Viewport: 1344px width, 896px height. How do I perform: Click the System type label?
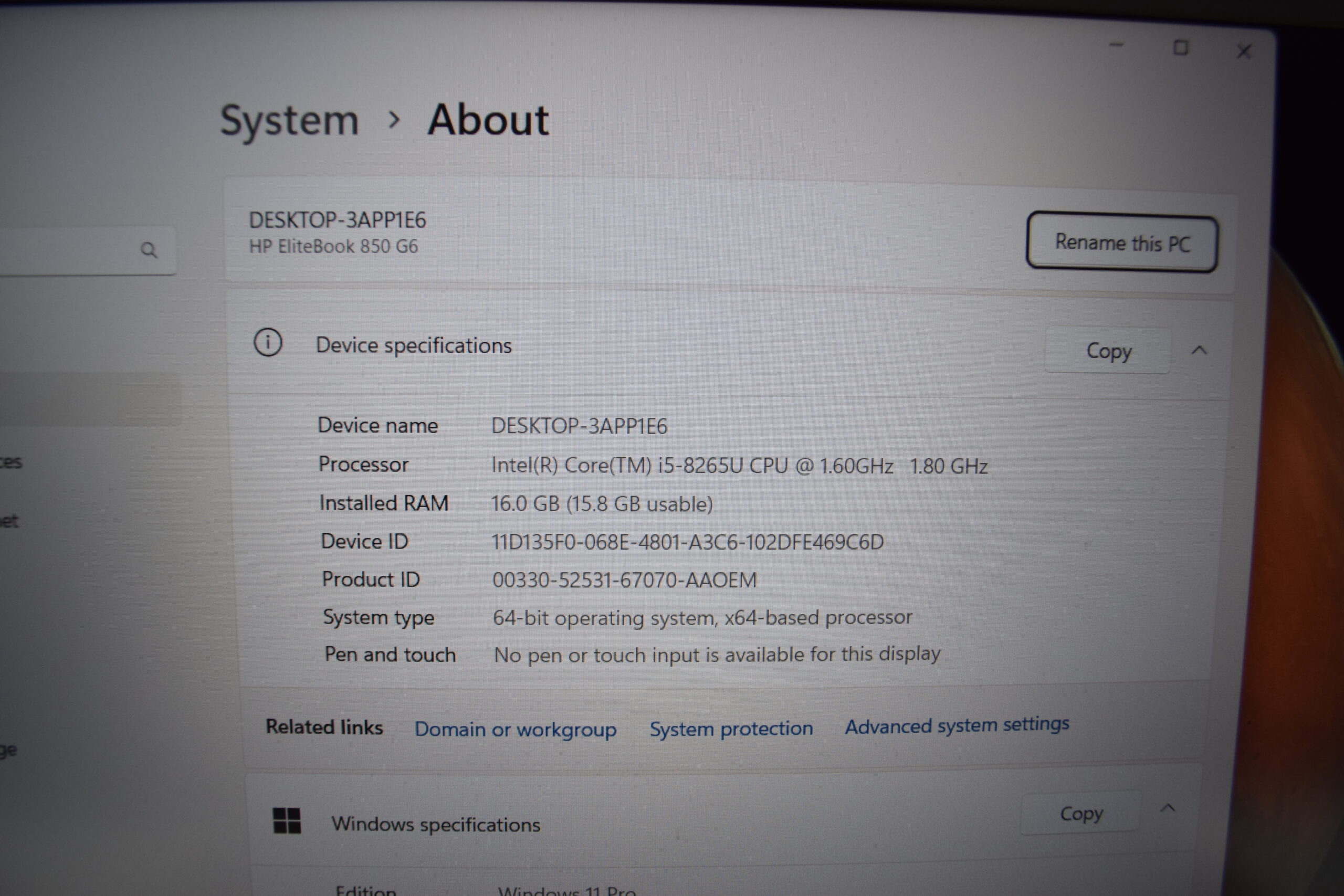pyautogui.click(x=379, y=618)
